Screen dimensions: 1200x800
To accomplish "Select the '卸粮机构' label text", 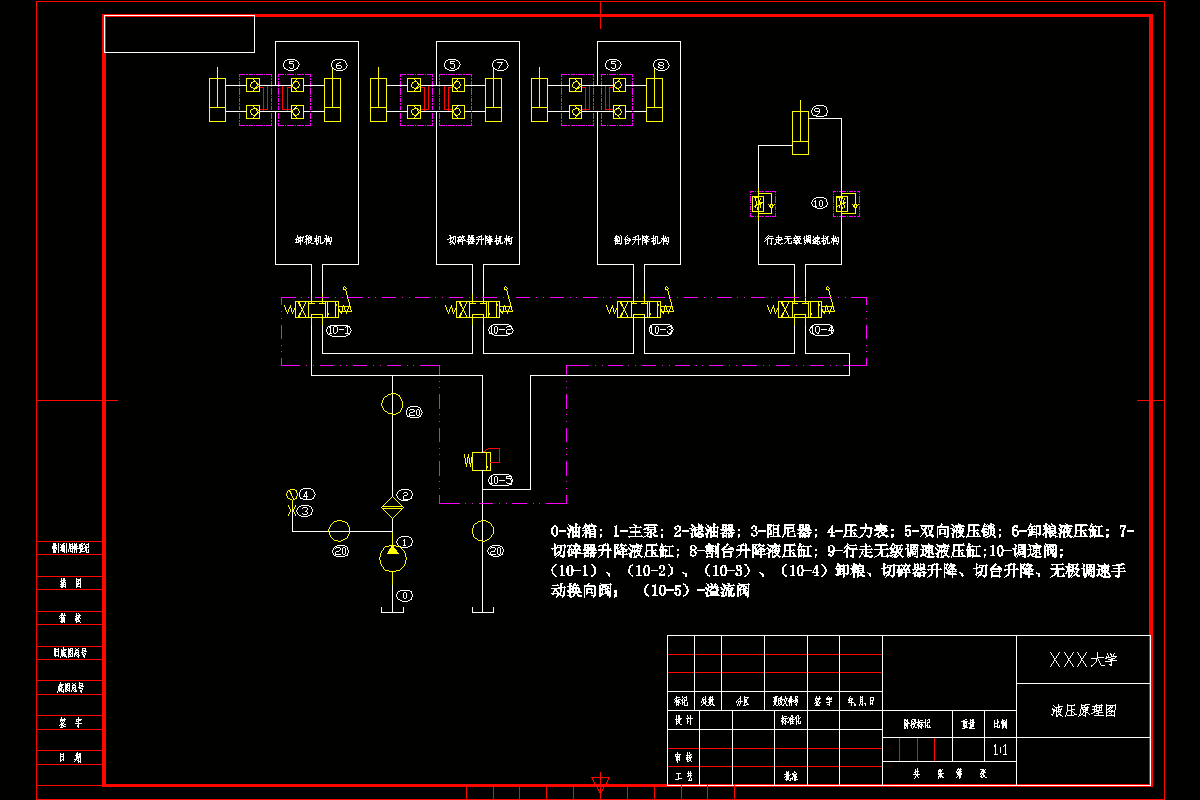I will (x=314, y=241).
